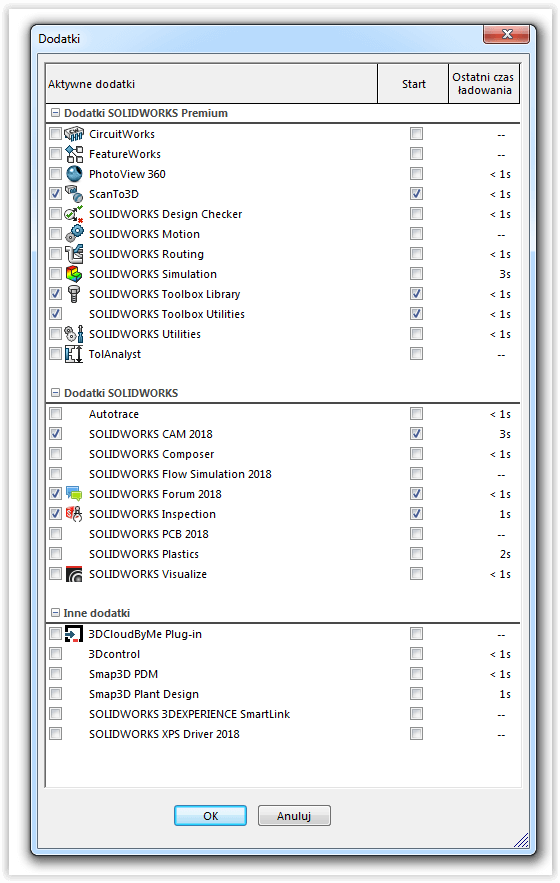
Task: Click the Start column header
Action: (x=413, y=84)
